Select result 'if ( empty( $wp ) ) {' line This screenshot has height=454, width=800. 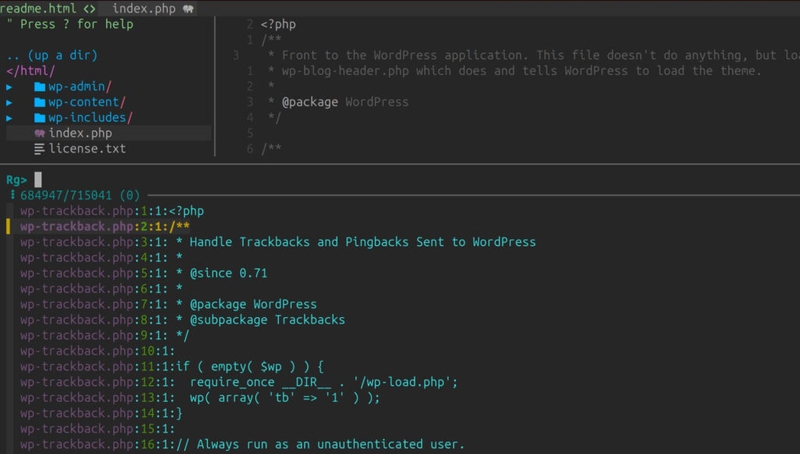(x=172, y=367)
